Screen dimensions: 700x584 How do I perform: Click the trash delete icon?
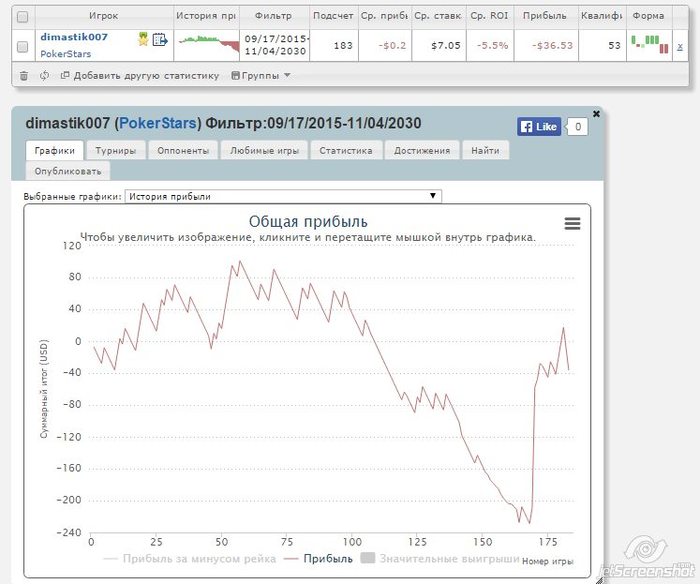coord(24,76)
